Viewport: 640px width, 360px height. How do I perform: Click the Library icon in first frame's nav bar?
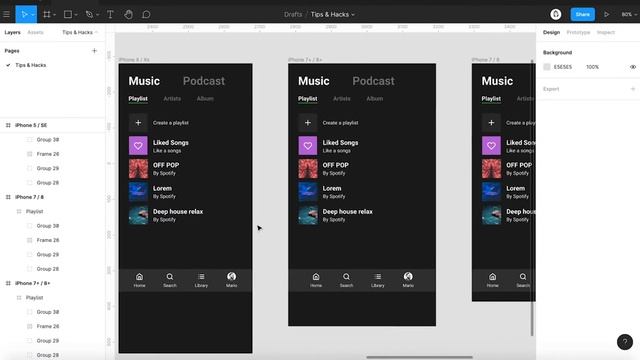pos(201,277)
